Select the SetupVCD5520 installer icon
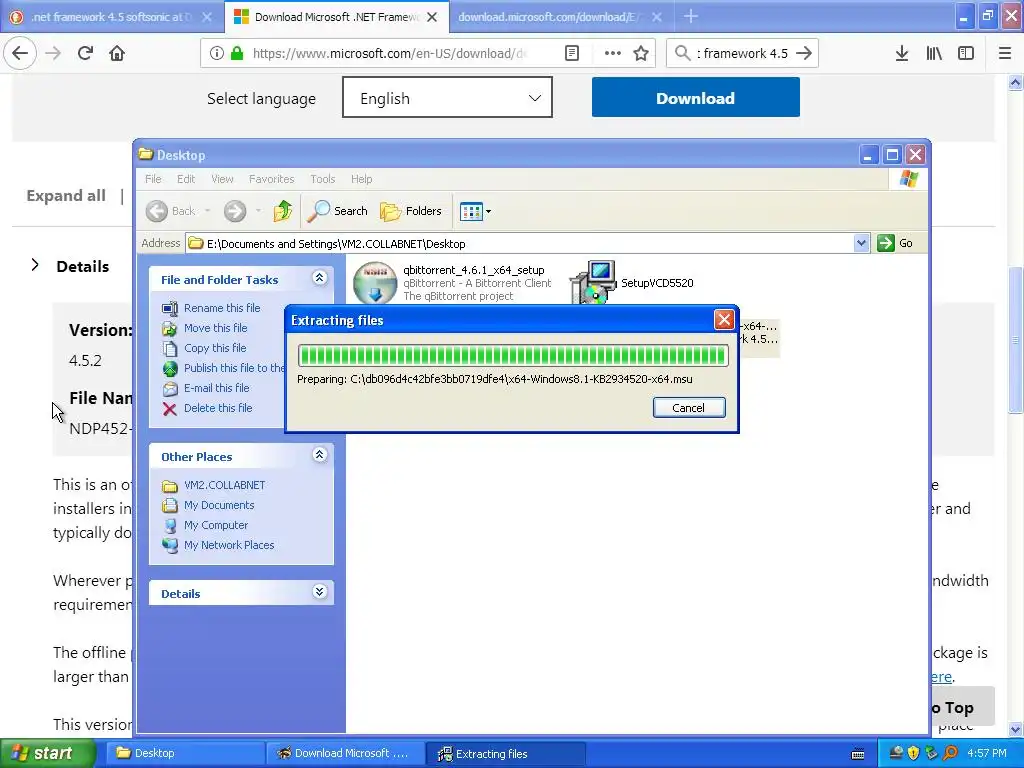The width and height of the screenshot is (1024, 768). tap(593, 282)
